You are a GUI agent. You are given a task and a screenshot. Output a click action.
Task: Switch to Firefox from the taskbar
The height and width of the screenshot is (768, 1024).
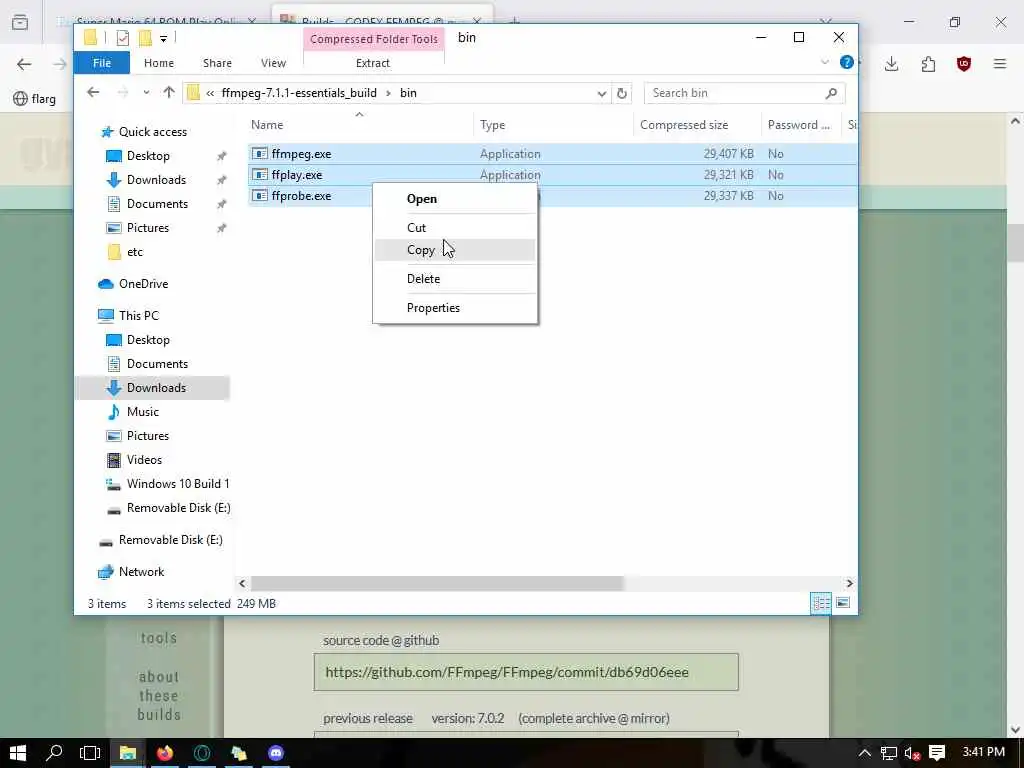[165, 753]
